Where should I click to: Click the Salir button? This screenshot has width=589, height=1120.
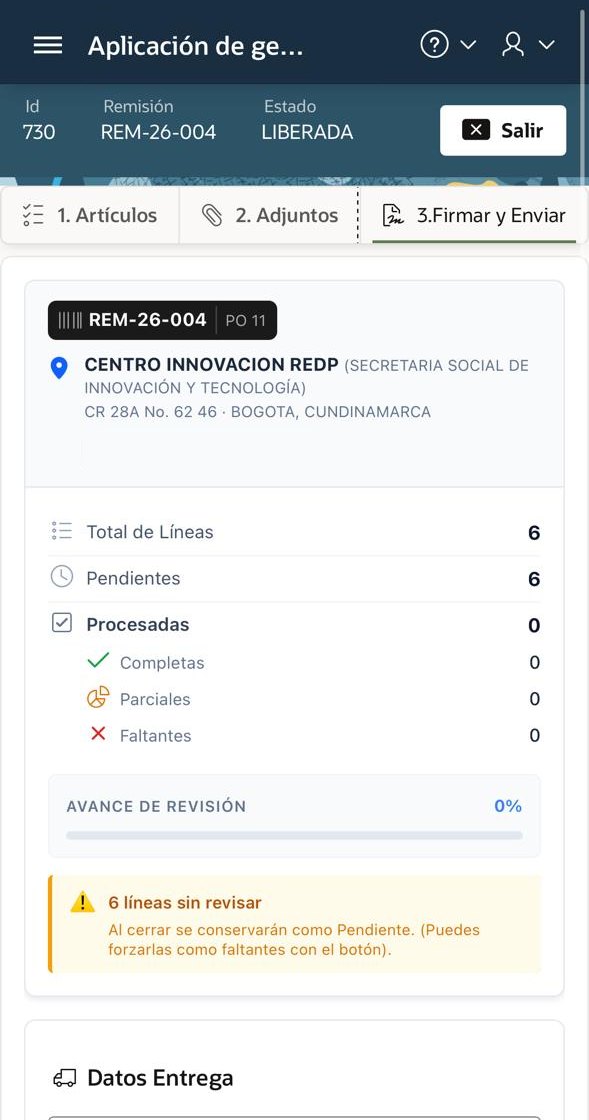pyautogui.click(x=503, y=130)
